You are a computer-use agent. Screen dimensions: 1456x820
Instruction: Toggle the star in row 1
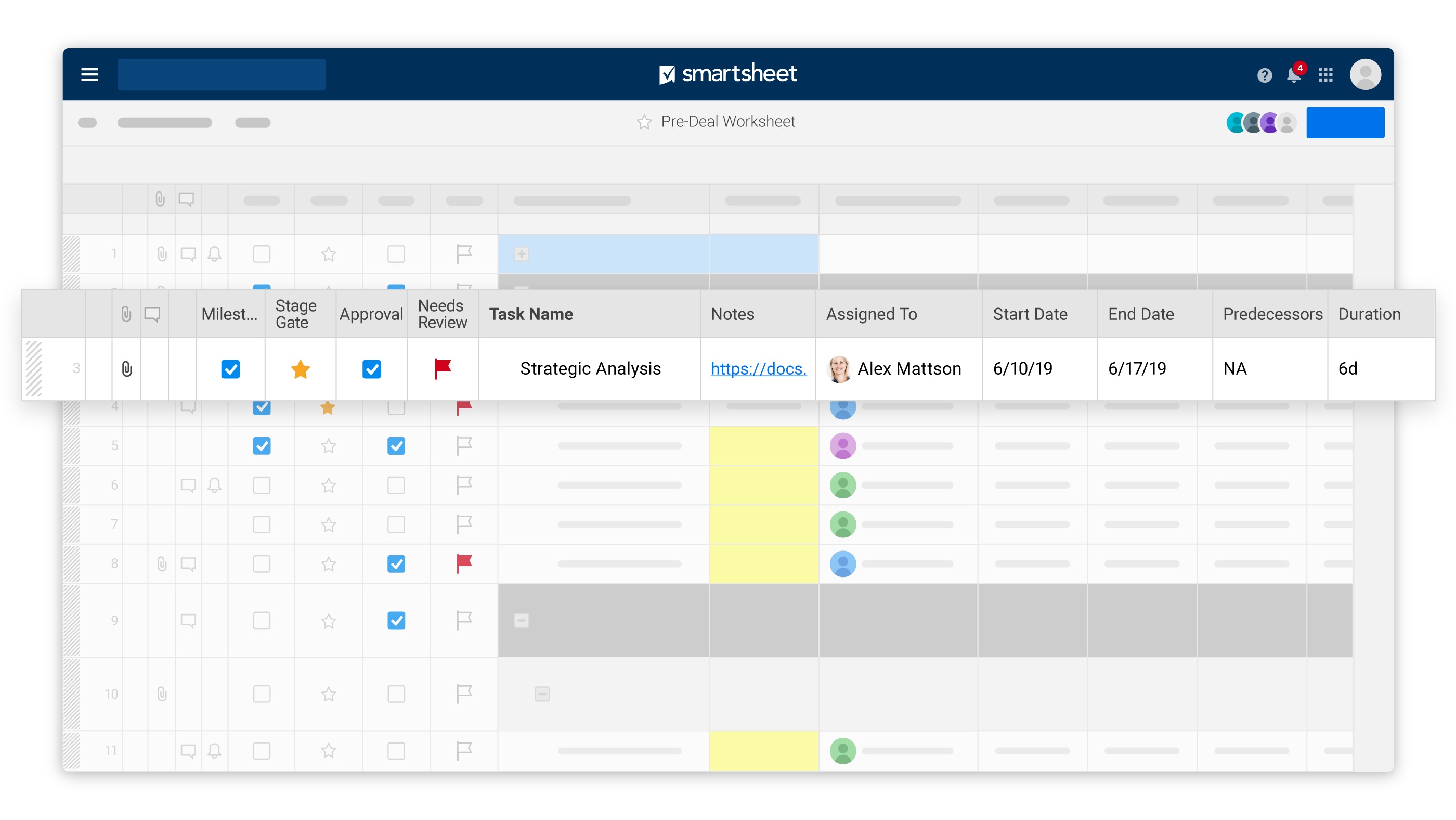click(x=329, y=254)
